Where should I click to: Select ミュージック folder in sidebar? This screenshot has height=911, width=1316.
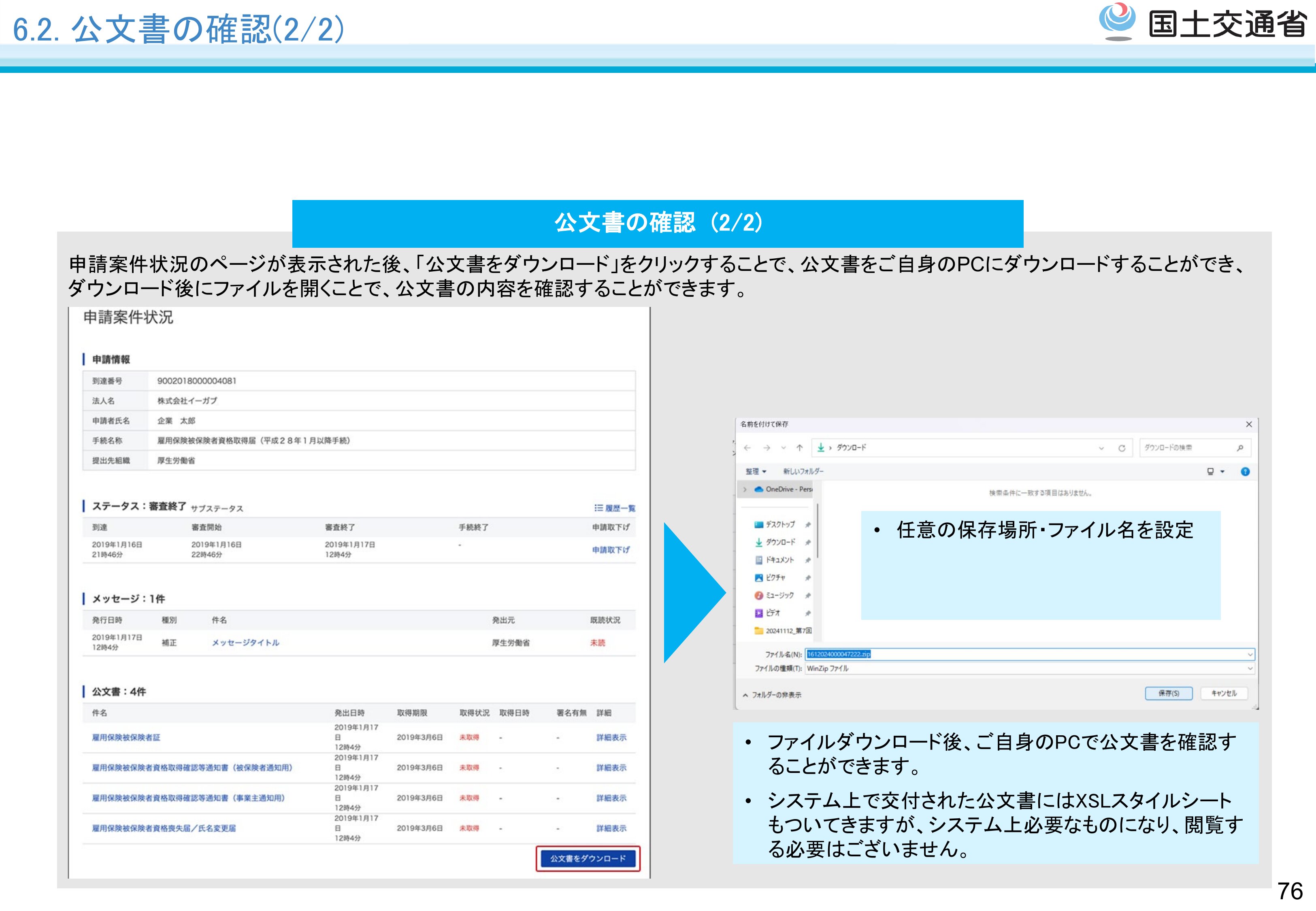(779, 595)
